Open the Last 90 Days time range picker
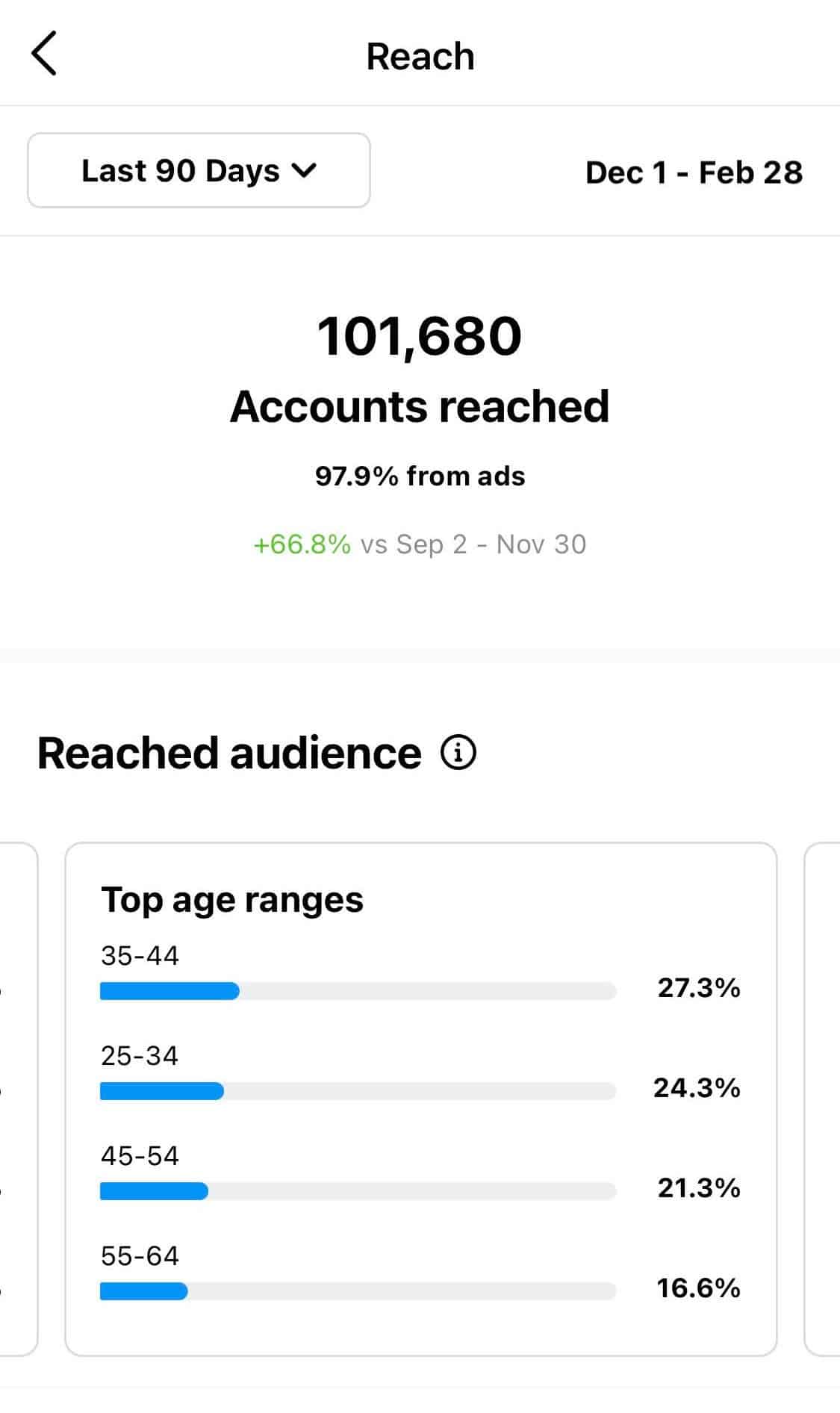The width and height of the screenshot is (840, 1413). tap(198, 171)
